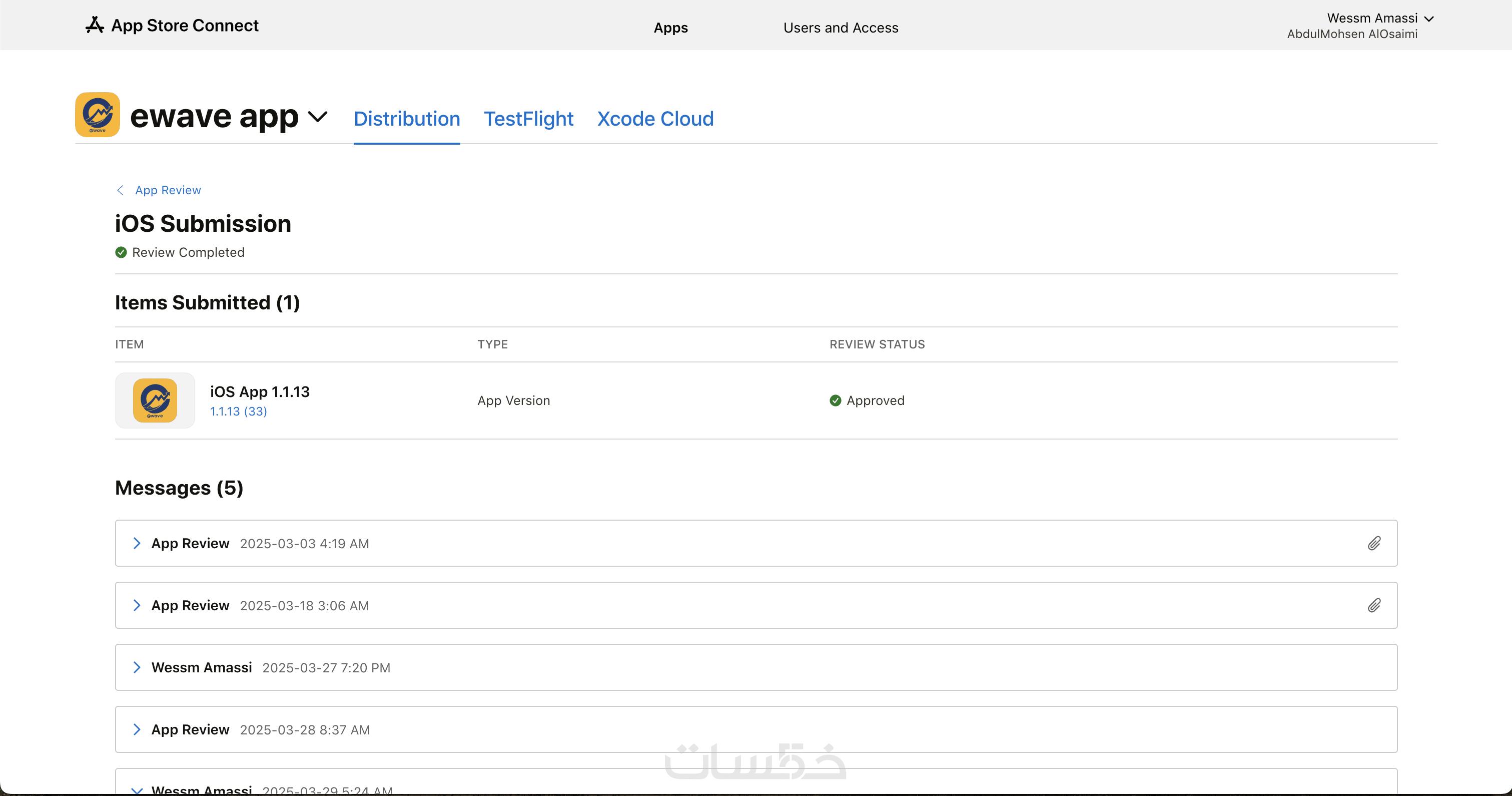This screenshot has width=1512, height=796.
Task: Click the back chevron beside App Review
Action: click(120, 190)
